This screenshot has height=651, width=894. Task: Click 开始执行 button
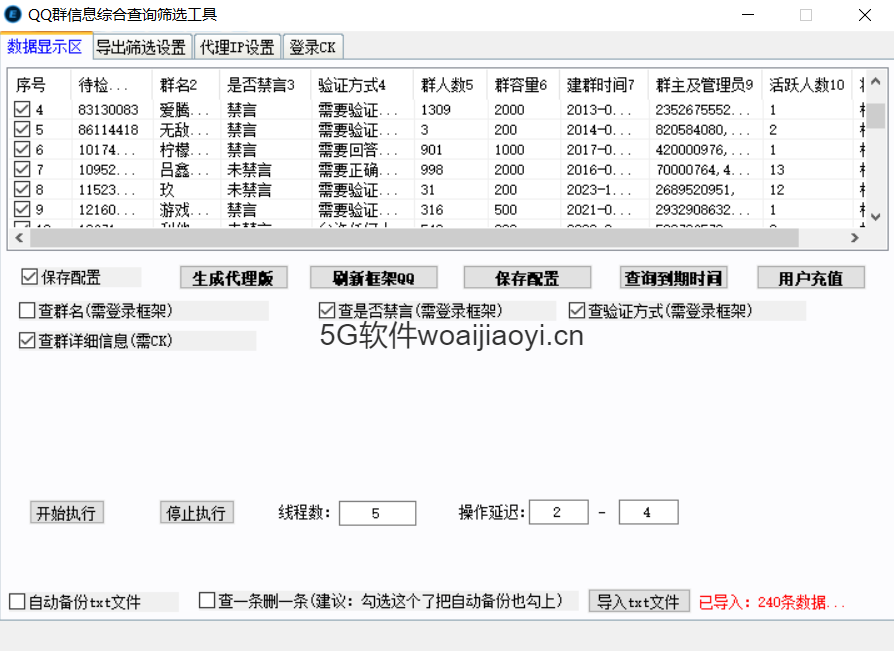point(66,512)
